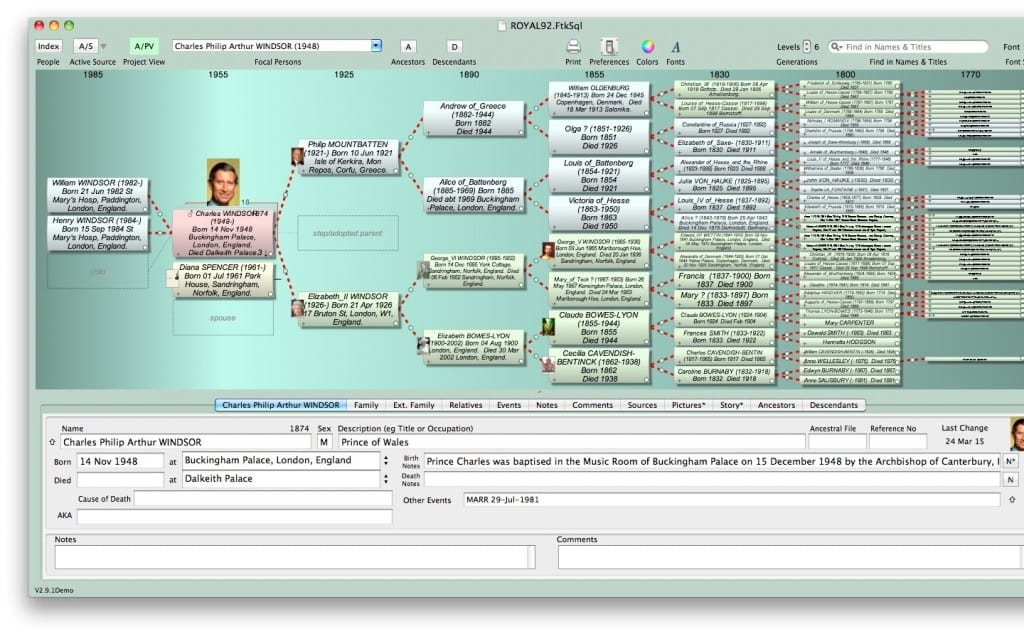Click the arrow icon beside Other Events
The image size is (1024, 636).
(x=1012, y=500)
